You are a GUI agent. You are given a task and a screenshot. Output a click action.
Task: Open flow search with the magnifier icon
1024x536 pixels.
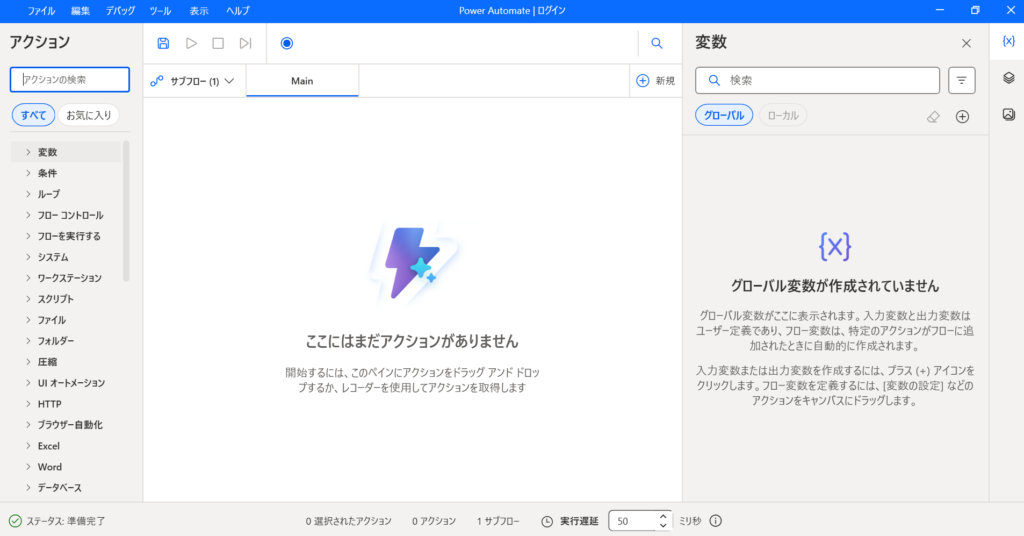tap(657, 43)
